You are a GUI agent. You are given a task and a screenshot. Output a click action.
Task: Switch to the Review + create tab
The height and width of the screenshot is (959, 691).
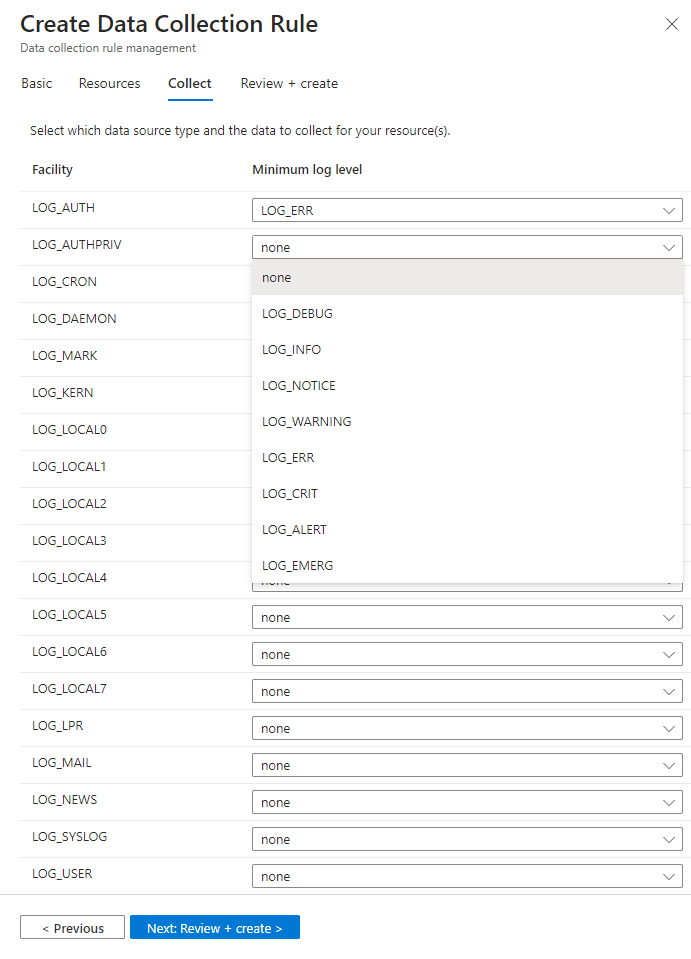[x=288, y=84]
